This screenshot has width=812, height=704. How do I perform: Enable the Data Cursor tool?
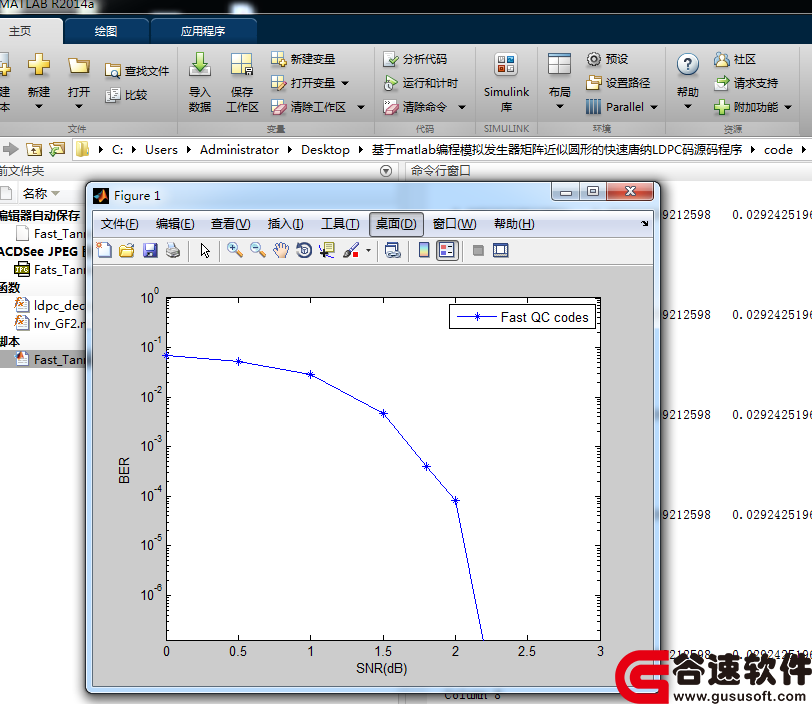click(327, 251)
